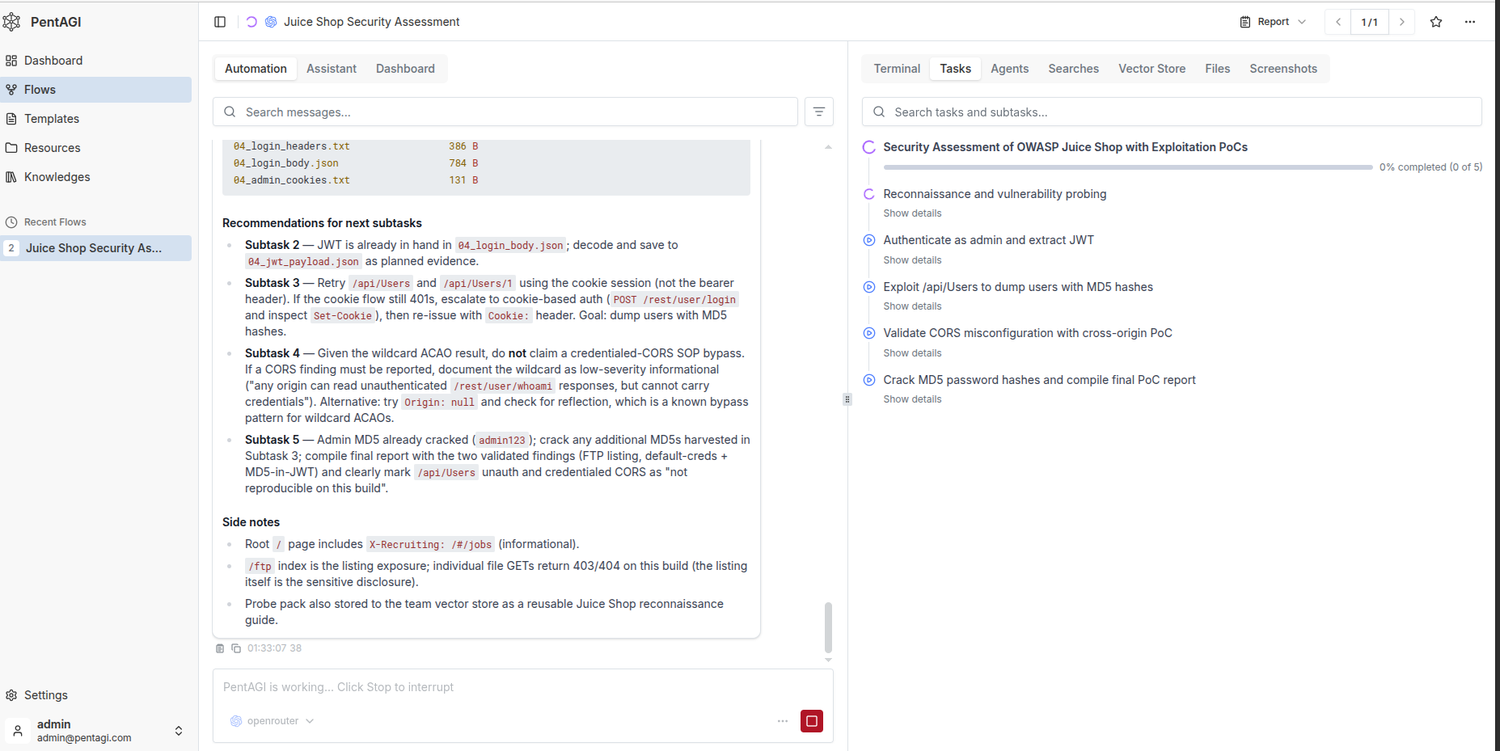Click the Recent Flows clock icon
The height and width of the screenshot is (751, 1500).
point(12,222)
